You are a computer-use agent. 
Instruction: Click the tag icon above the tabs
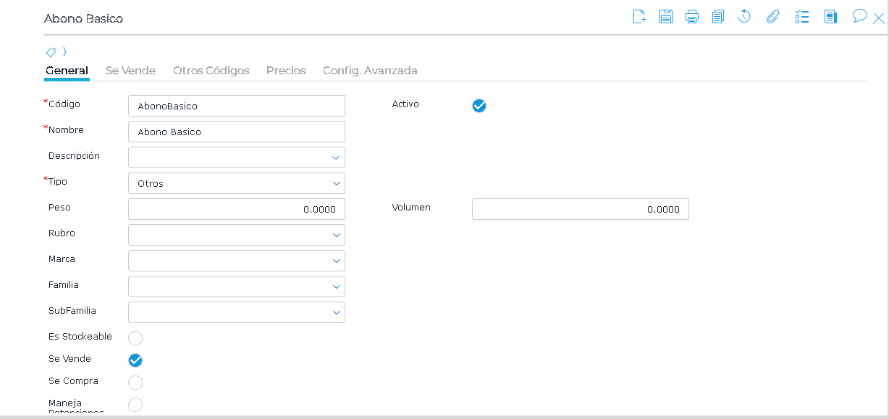pos(51,51)
